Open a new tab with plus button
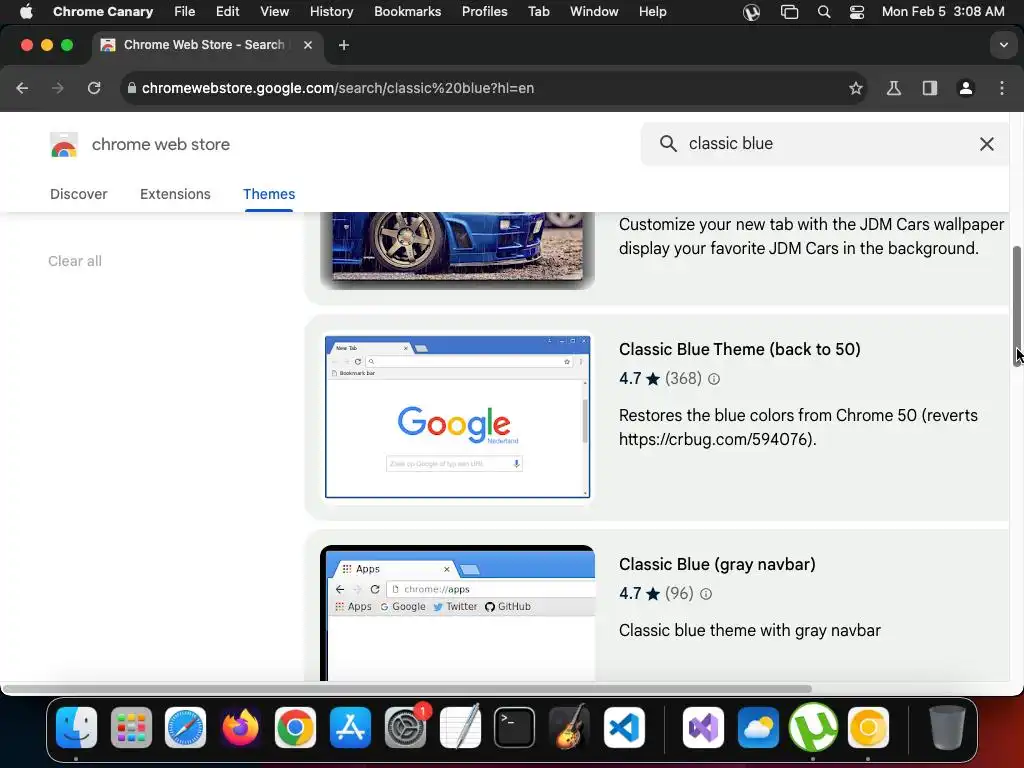The image size is (1024, 768). coord(344,45)
